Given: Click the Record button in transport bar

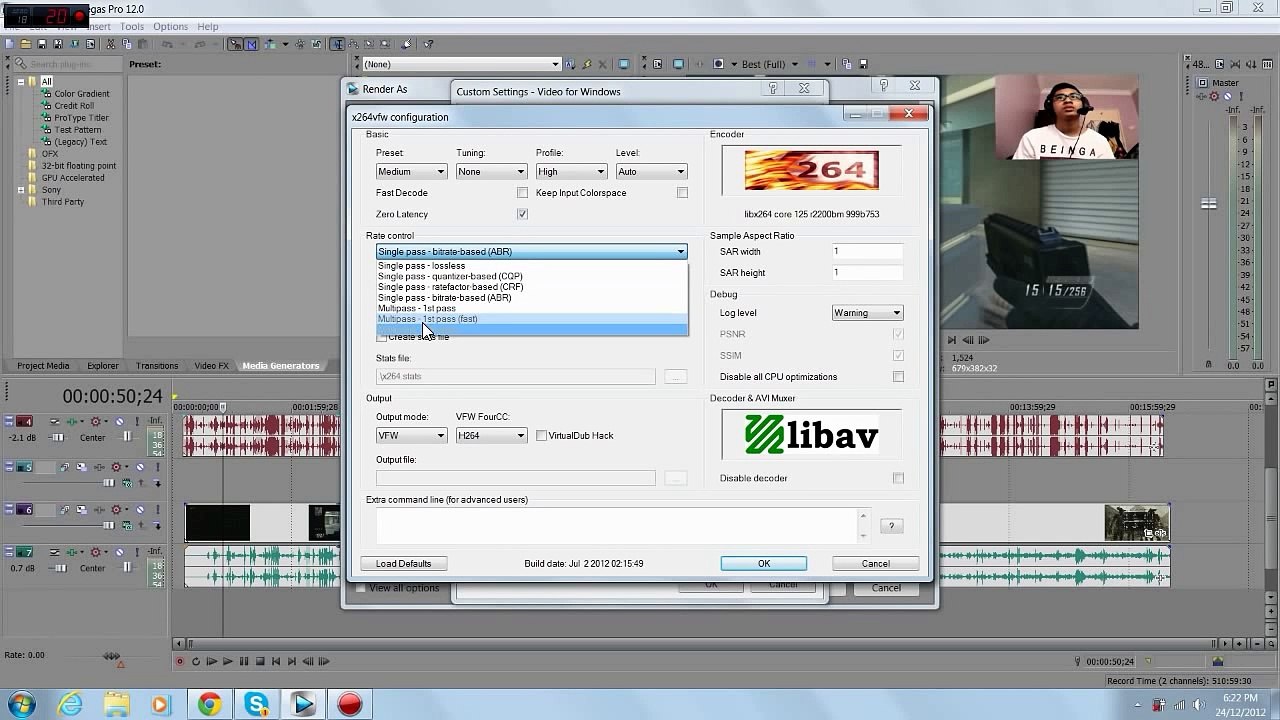Looking at the screenshot, I should pyautogui.click(x=180, y=661).
